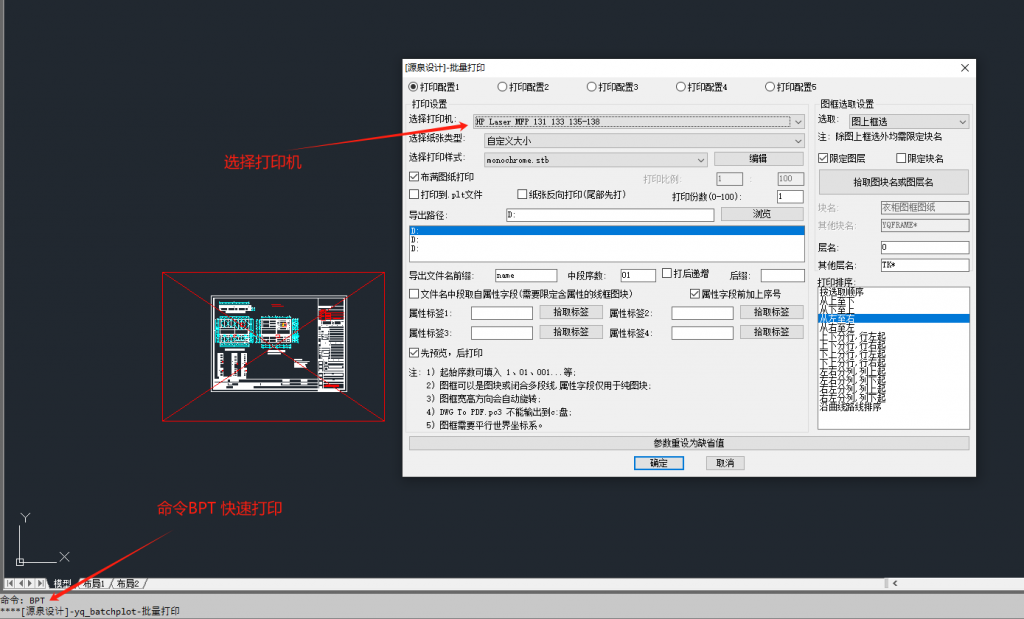Open monochrome.stb print style dropdown
Screen dimensions: 1024x619
tap(702, 159)
